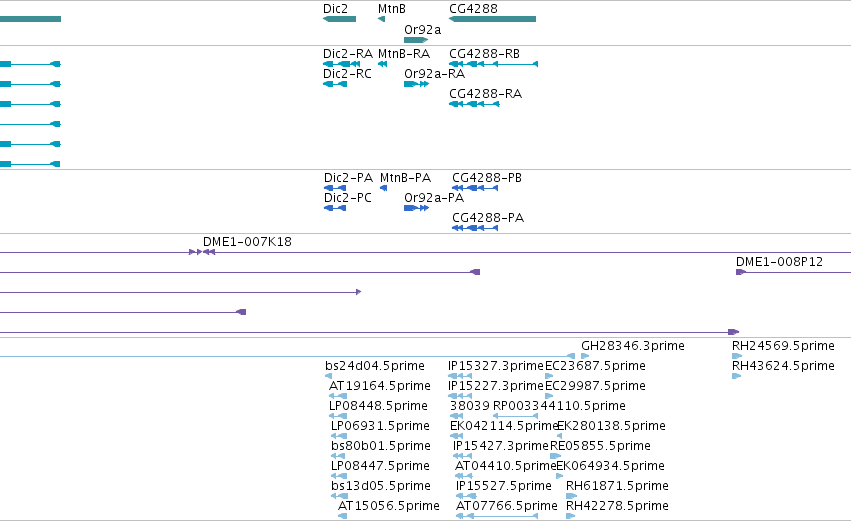Click the MtnB-PA protein arrow glyph
Image resolution: width=851 pixels, height=521 pixels.
tap(384, 188)
